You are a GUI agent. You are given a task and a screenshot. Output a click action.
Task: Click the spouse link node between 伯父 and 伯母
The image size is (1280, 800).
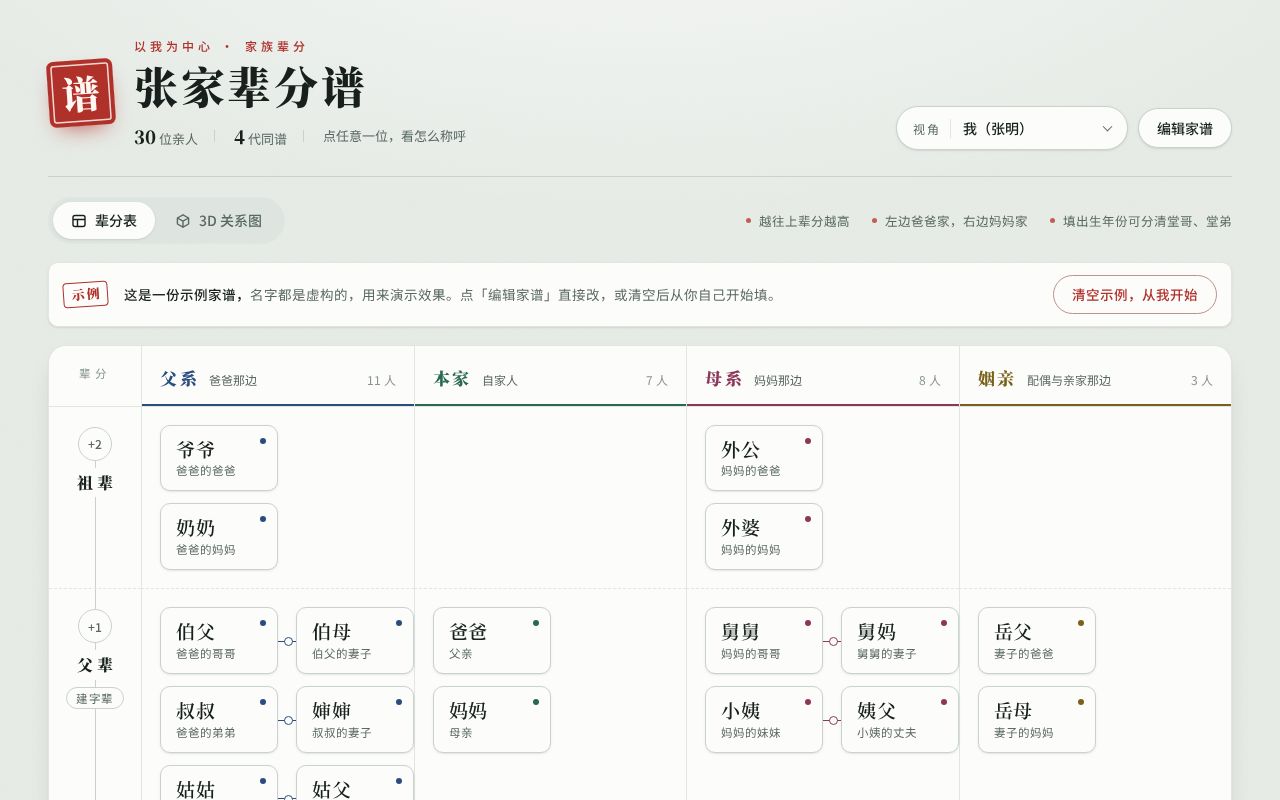click(288, 641)
